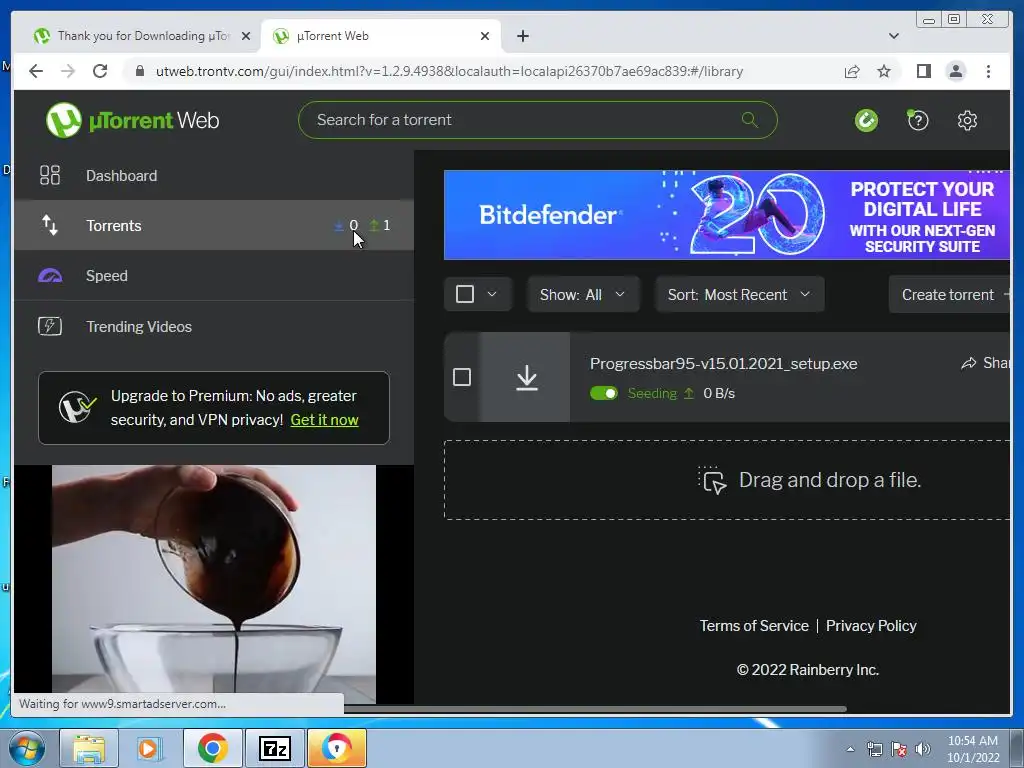1024x768 pixels.
Task: Show hidden system tray icons arrow
Action: coord(850,749)
